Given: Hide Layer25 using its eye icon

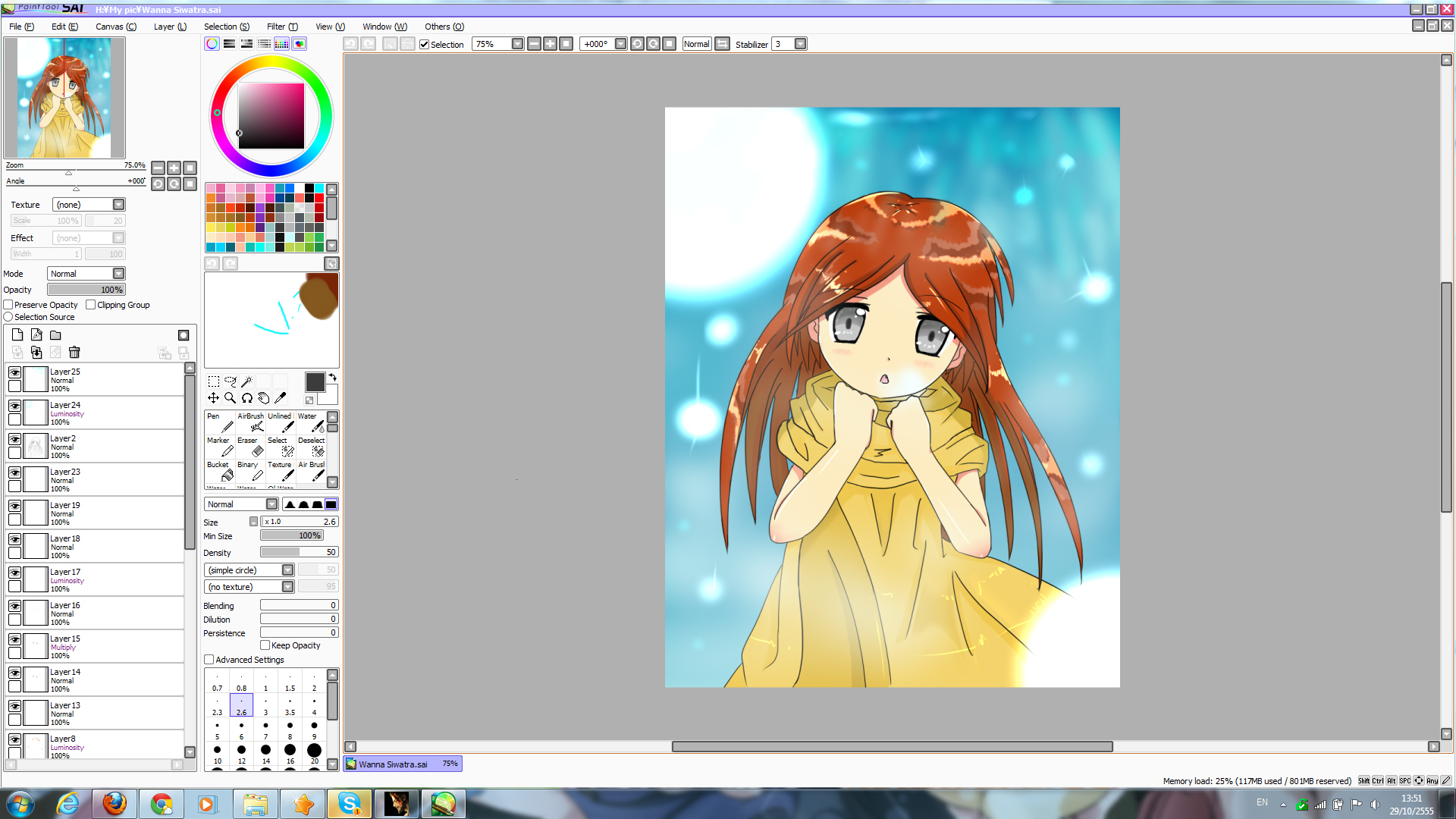Looking at the screenshot, I should [x=14, y=372].
